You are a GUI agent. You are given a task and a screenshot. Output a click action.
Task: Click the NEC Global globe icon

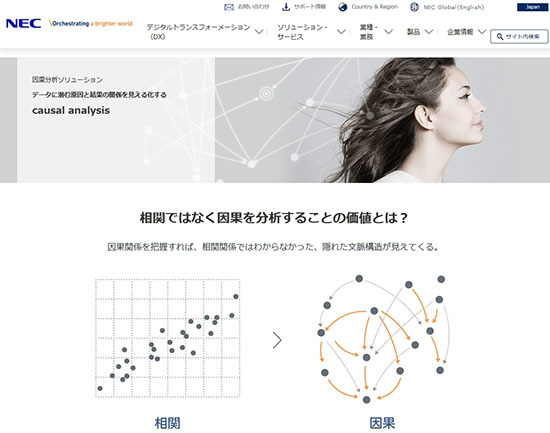tap(414, 7)
